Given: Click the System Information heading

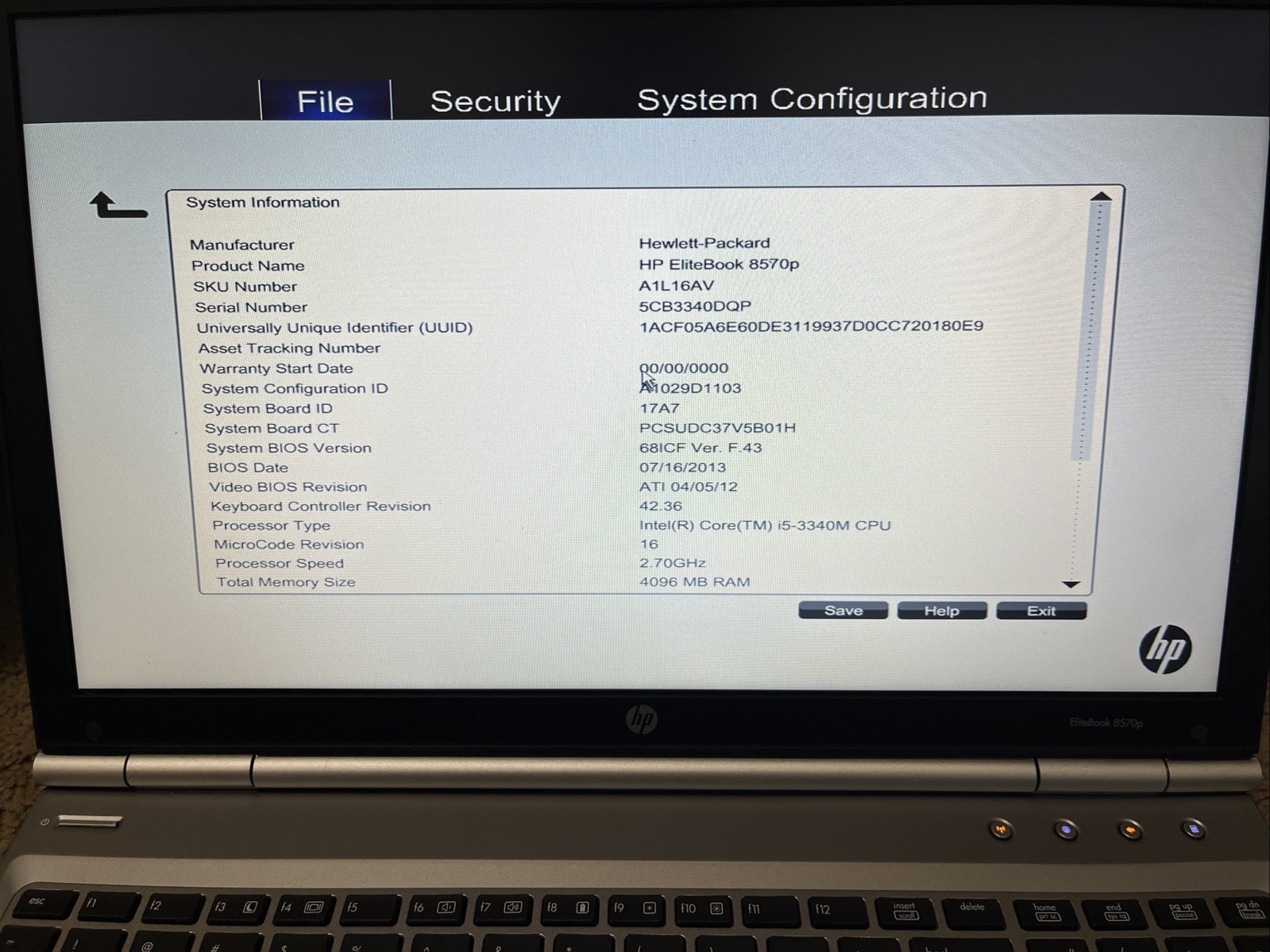Looking at the screenshot, I should 263,202.
